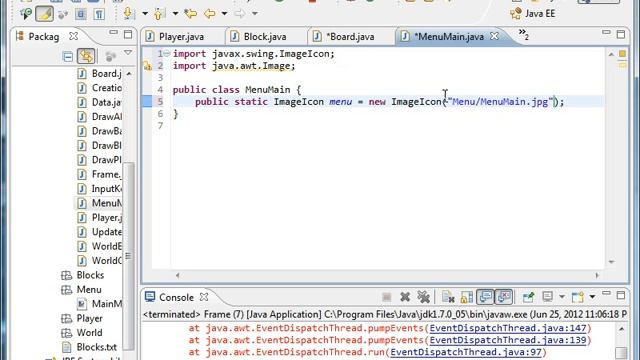Toggle Link with Editor in Package Explorer

tap(86, 56)
